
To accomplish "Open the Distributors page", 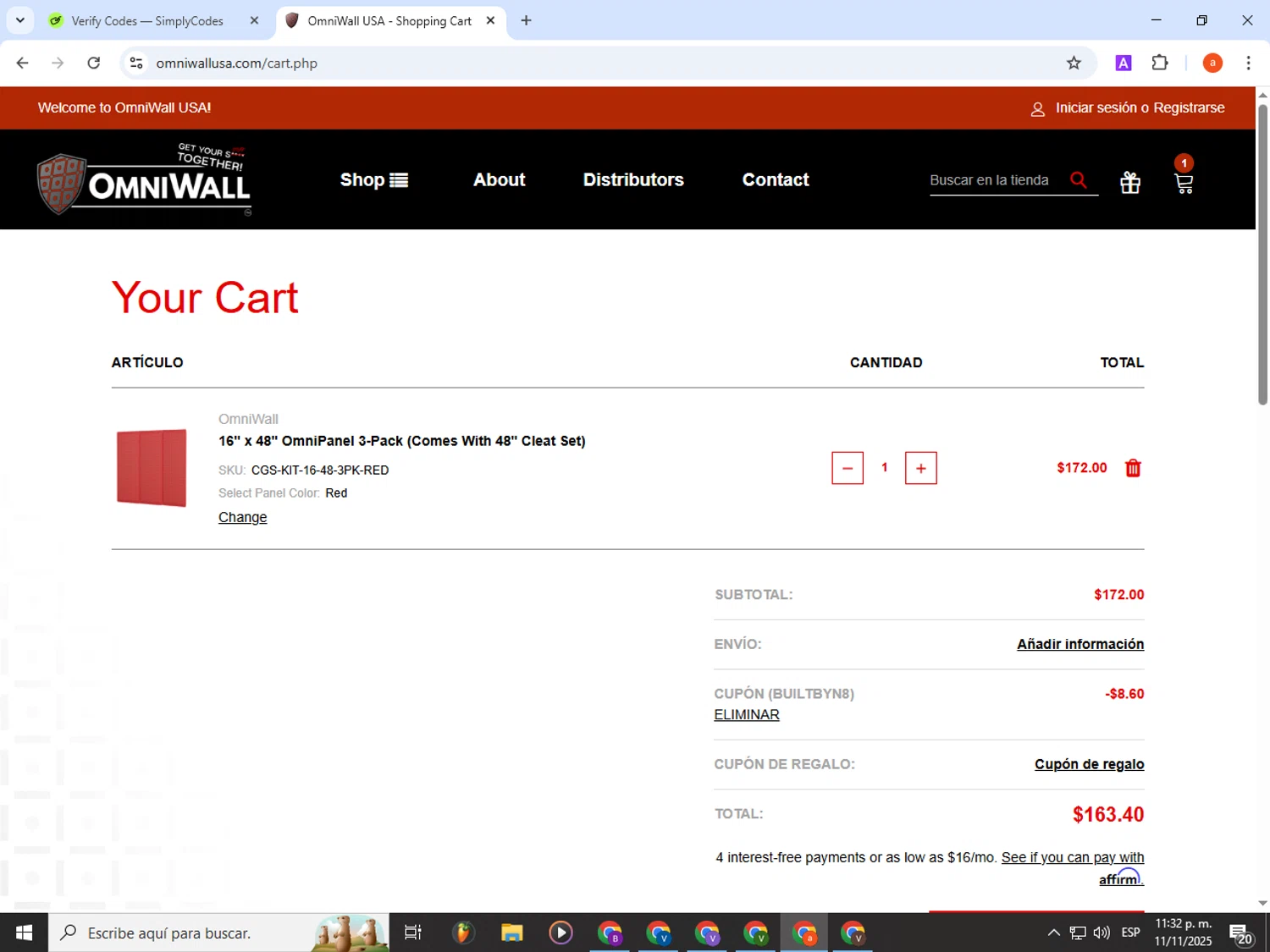I will (633, 179).
